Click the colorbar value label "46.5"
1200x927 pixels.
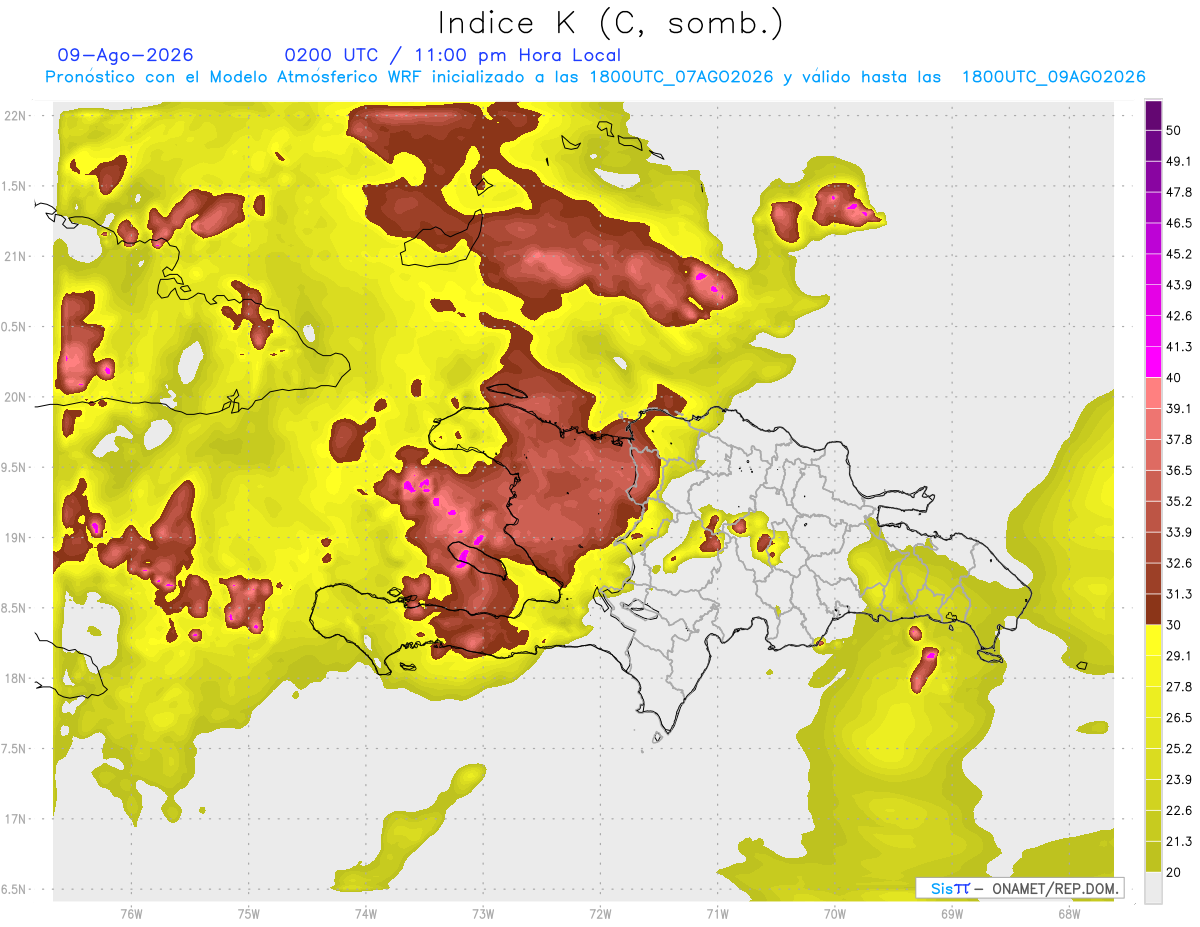click(x=1178, y=223)
